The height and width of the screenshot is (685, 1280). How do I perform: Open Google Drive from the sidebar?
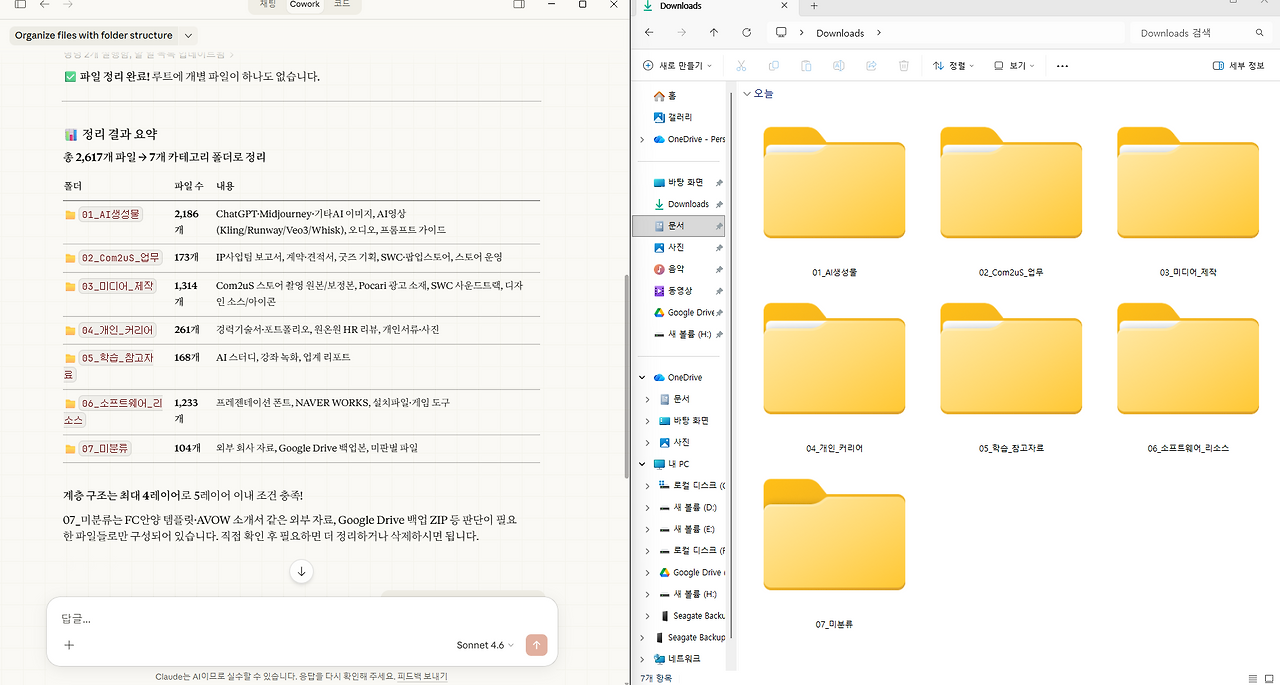688,312
